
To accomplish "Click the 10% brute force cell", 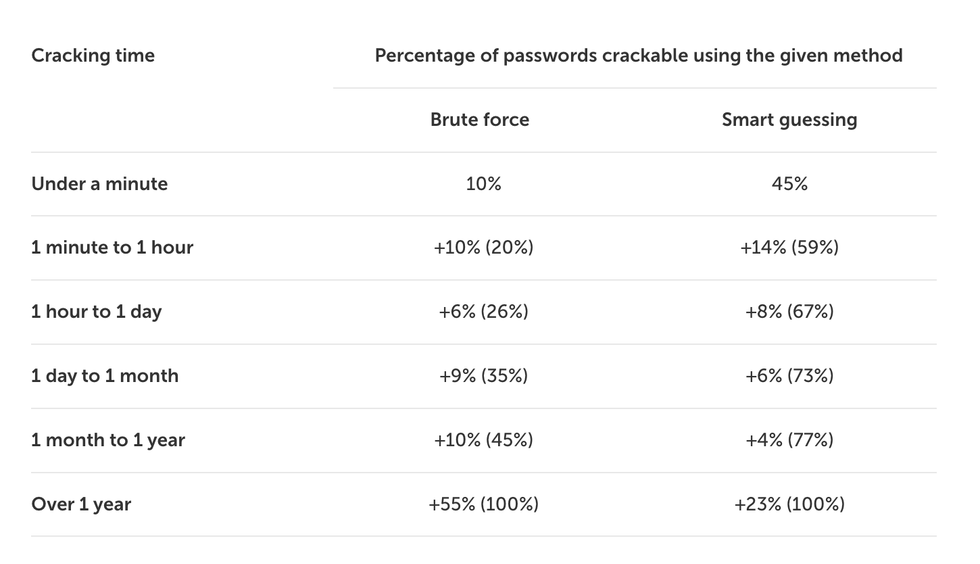I will pyautogui.click(x=483, y=184).
